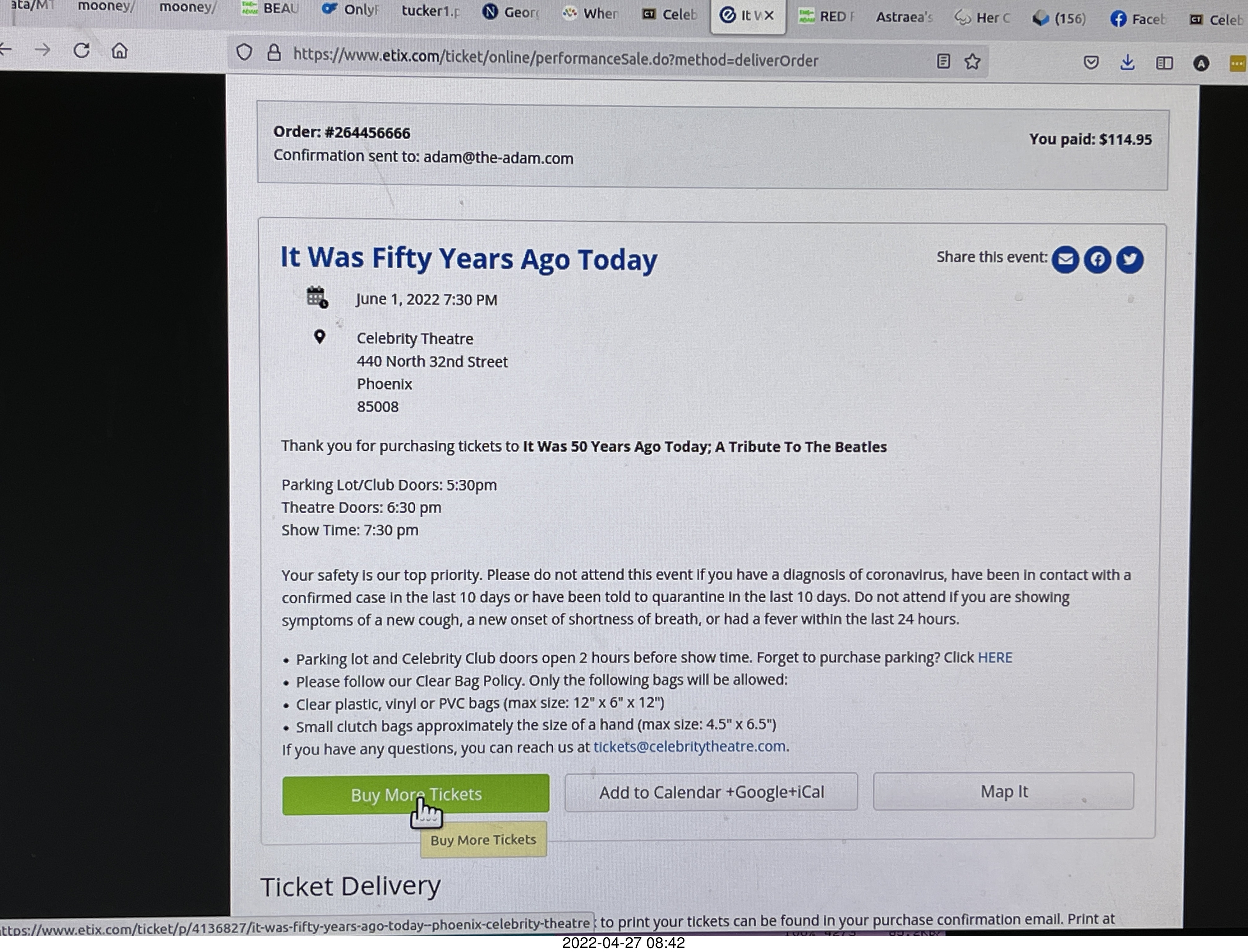Screen dimensions: 1248x952
Task: Reload the page
Action: pyautogui.click(x=82, y=51)
